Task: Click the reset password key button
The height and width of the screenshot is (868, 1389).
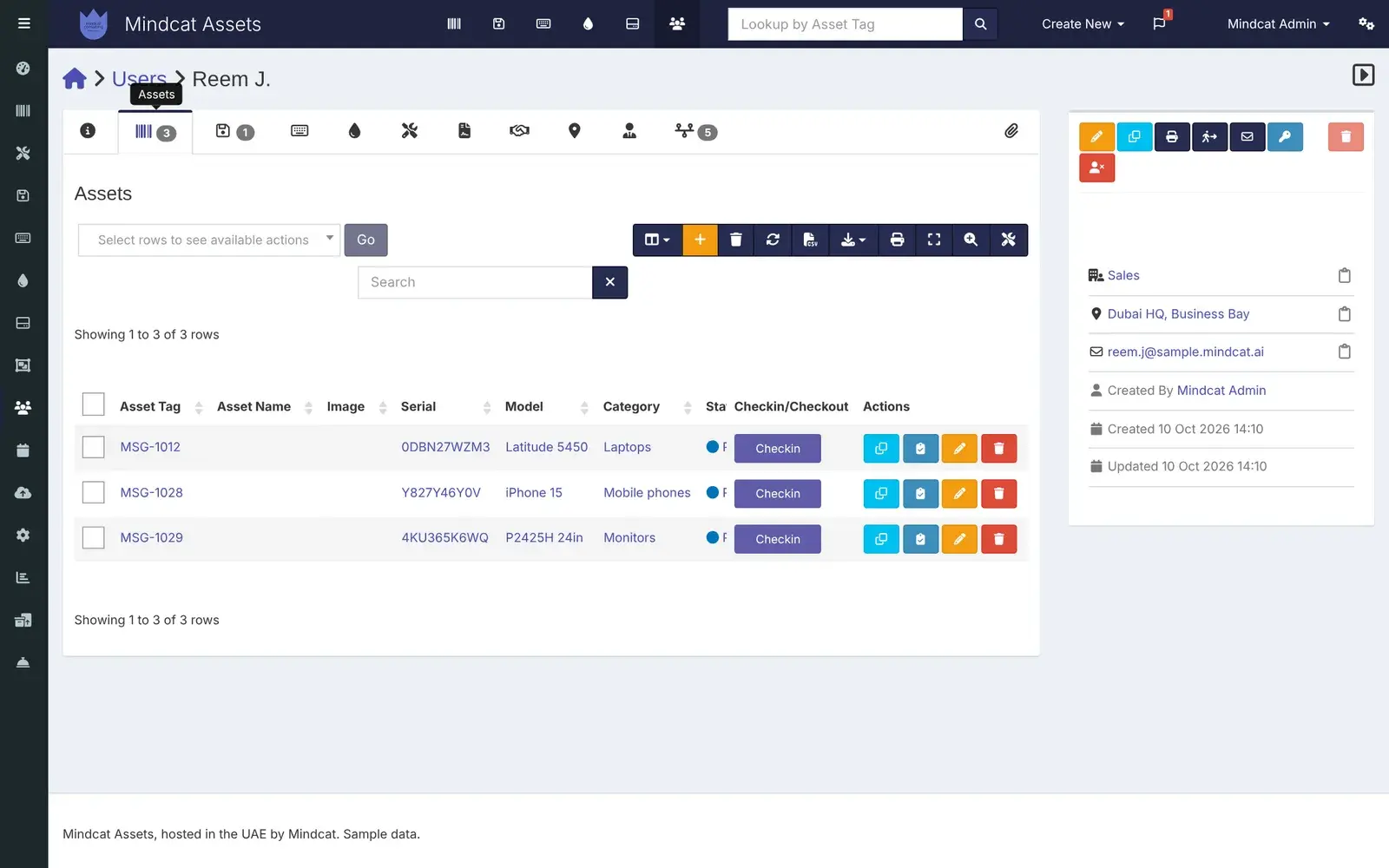Action: 1285,136
